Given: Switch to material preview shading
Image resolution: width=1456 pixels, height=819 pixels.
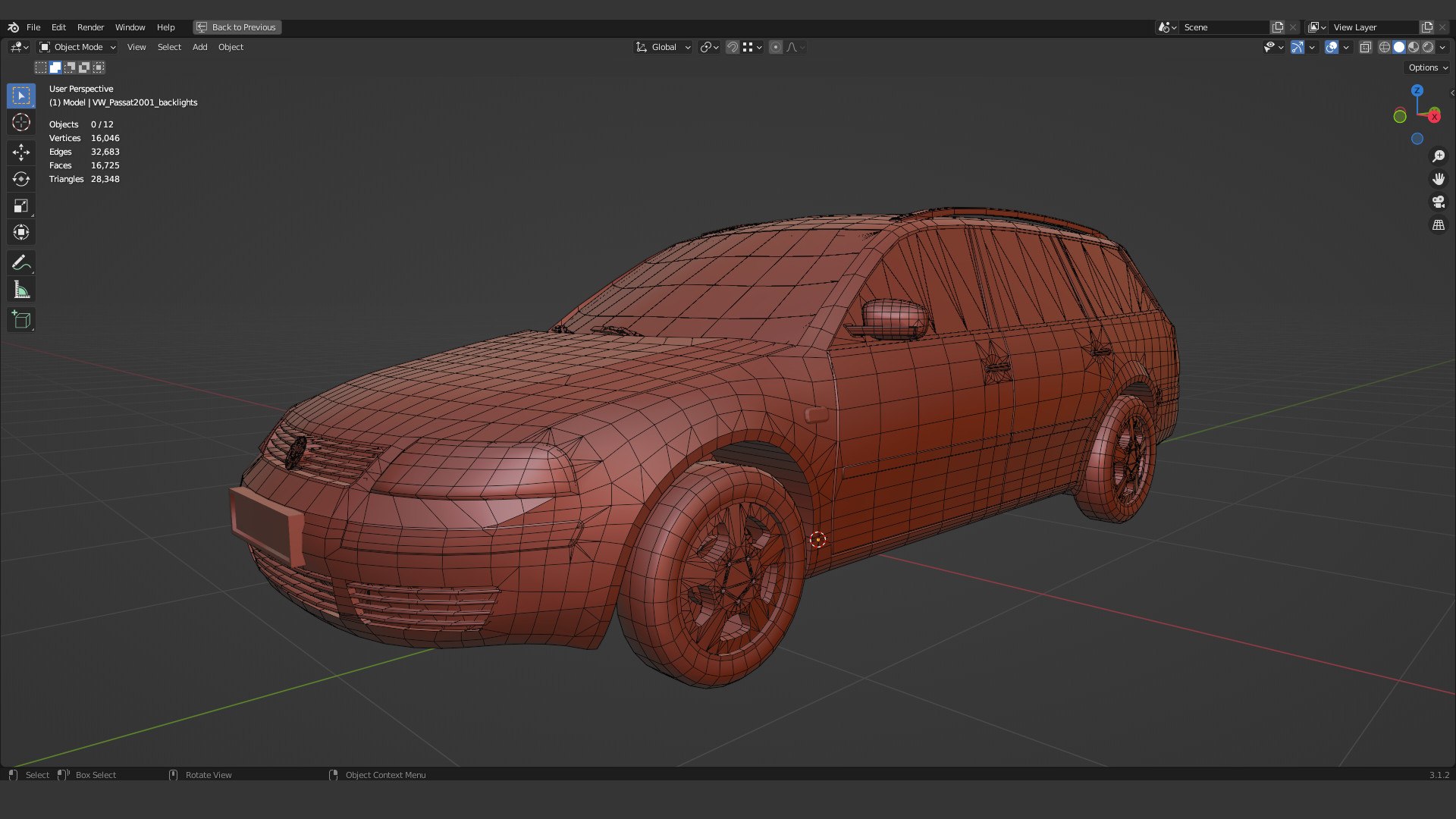Looking at the screenshot, I should coord(1414,47).
